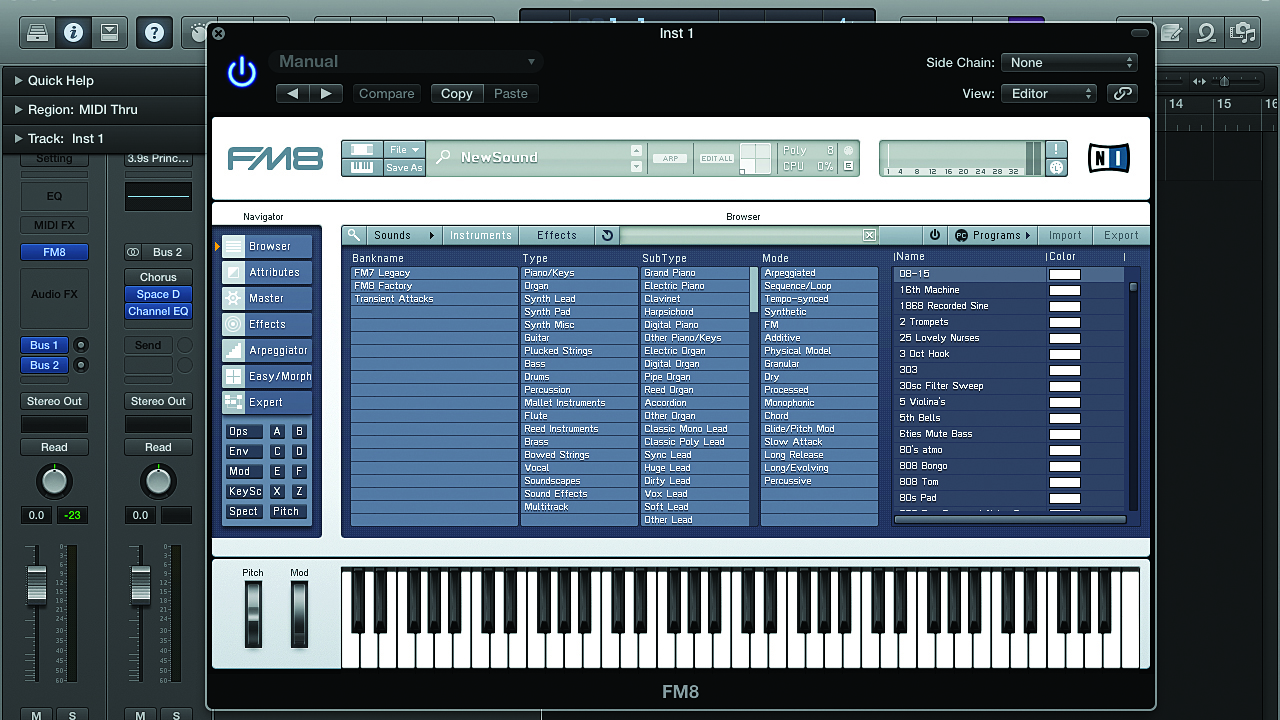This screenshot has height=720, width=1280.
Task: Select the Channel EQ insert slot
Action: click(x=158, y=311)
